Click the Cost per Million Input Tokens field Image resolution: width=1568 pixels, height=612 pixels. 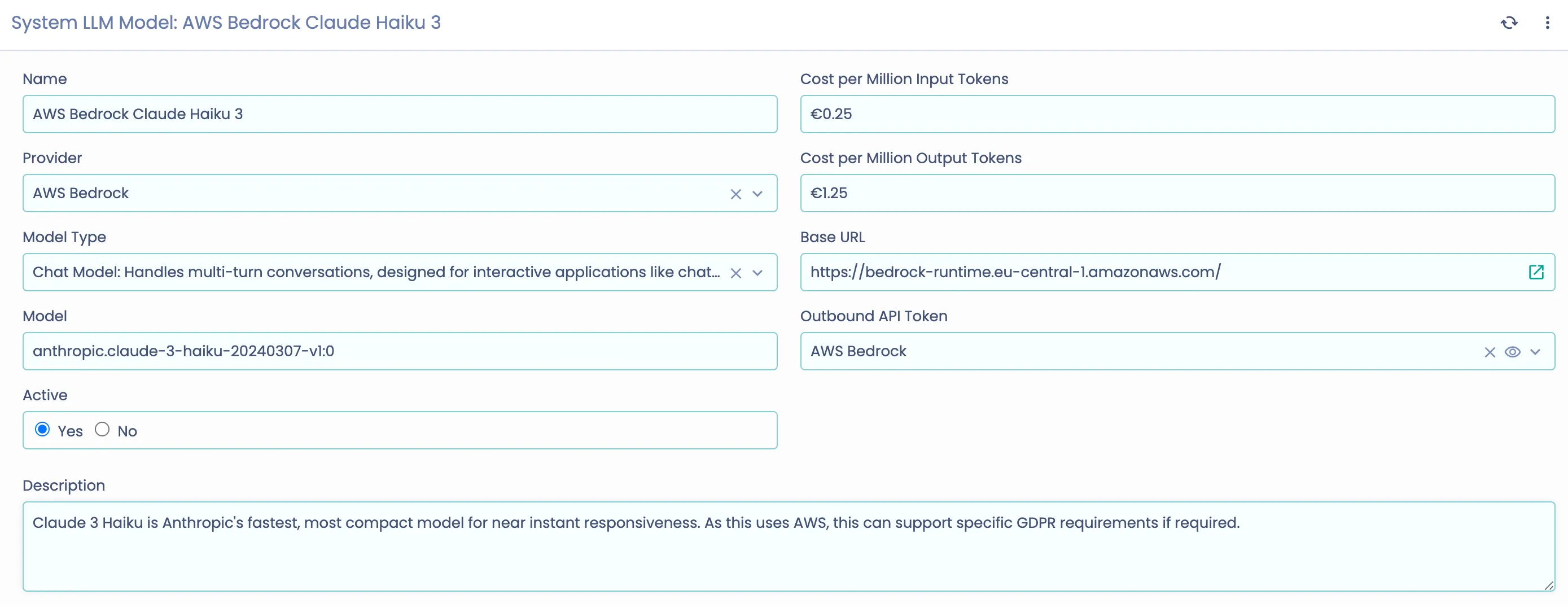(1177, 114)
